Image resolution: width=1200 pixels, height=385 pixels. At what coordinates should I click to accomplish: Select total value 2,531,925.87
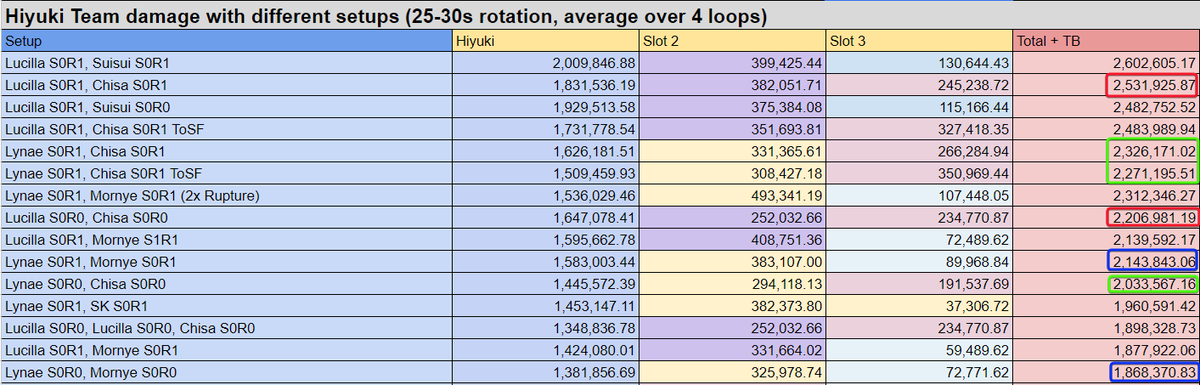(1106, 85)
